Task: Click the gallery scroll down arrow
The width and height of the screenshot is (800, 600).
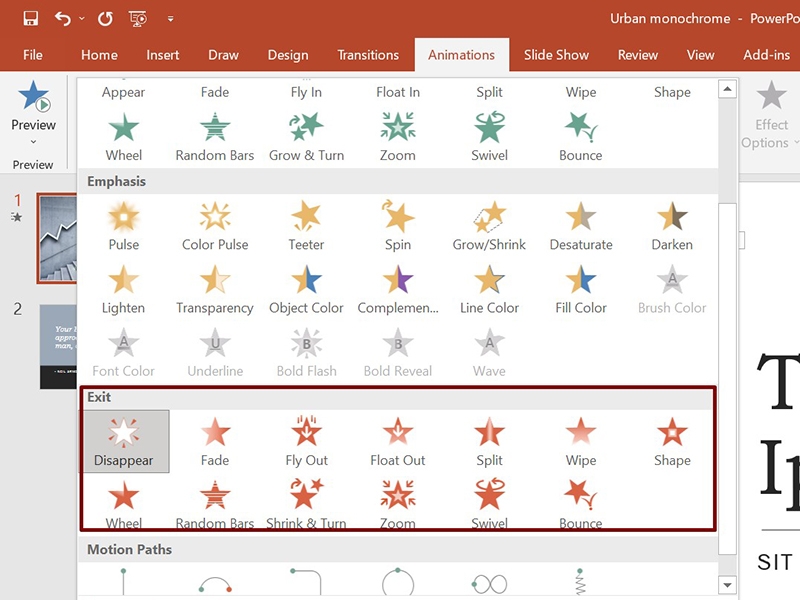Action: point(727,585)
